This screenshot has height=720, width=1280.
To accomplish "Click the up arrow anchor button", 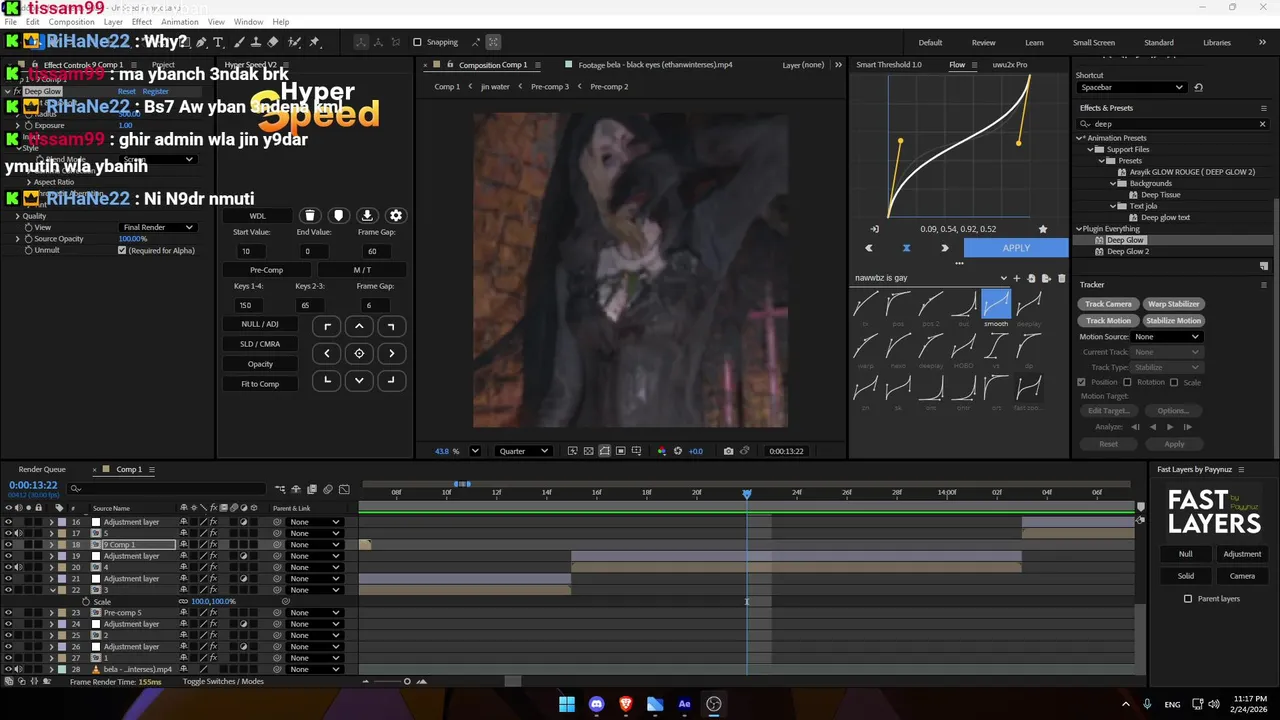I will tap(359, 326).
